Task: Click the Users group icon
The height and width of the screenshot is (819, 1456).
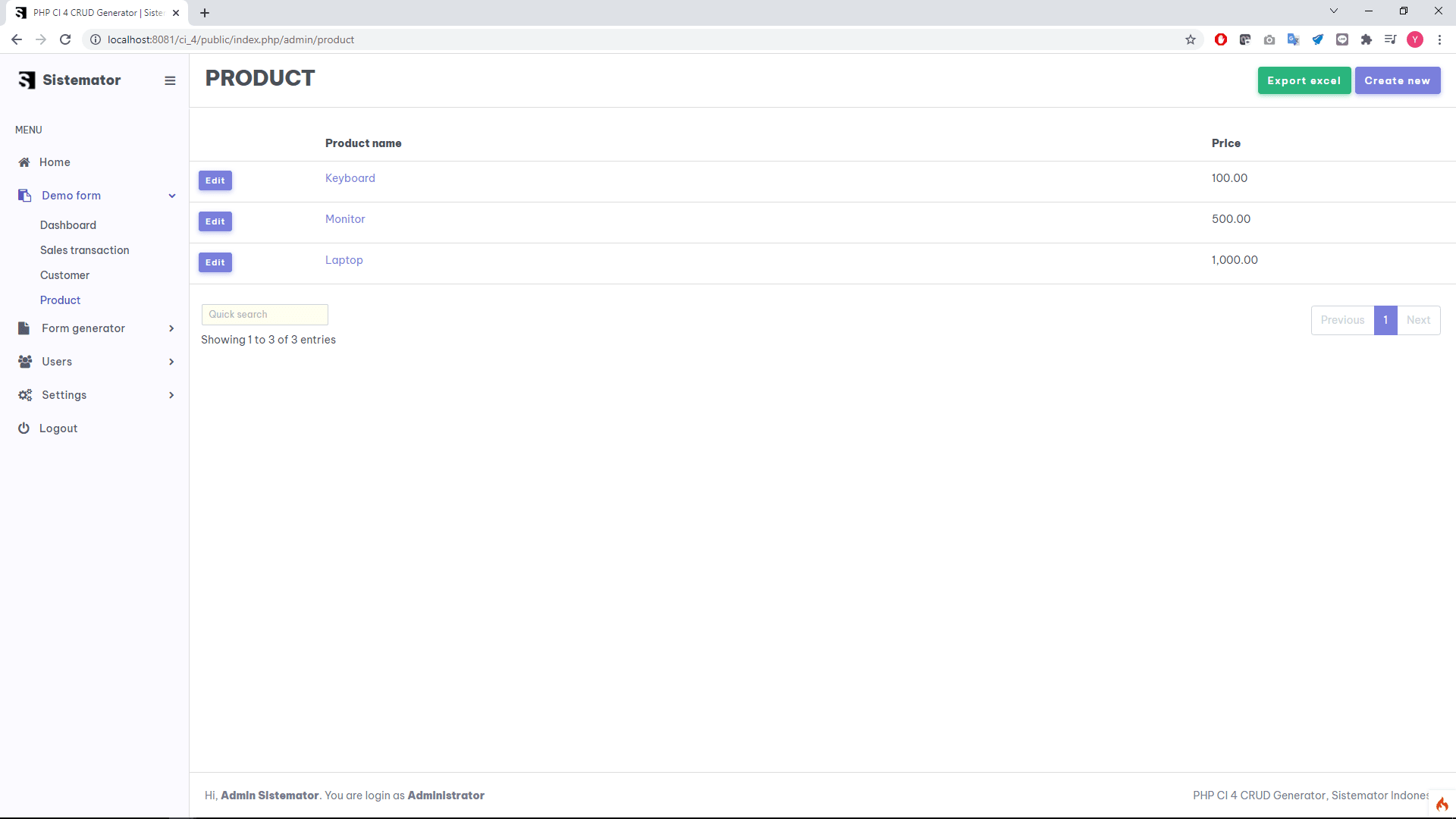Action: (25, 362)
